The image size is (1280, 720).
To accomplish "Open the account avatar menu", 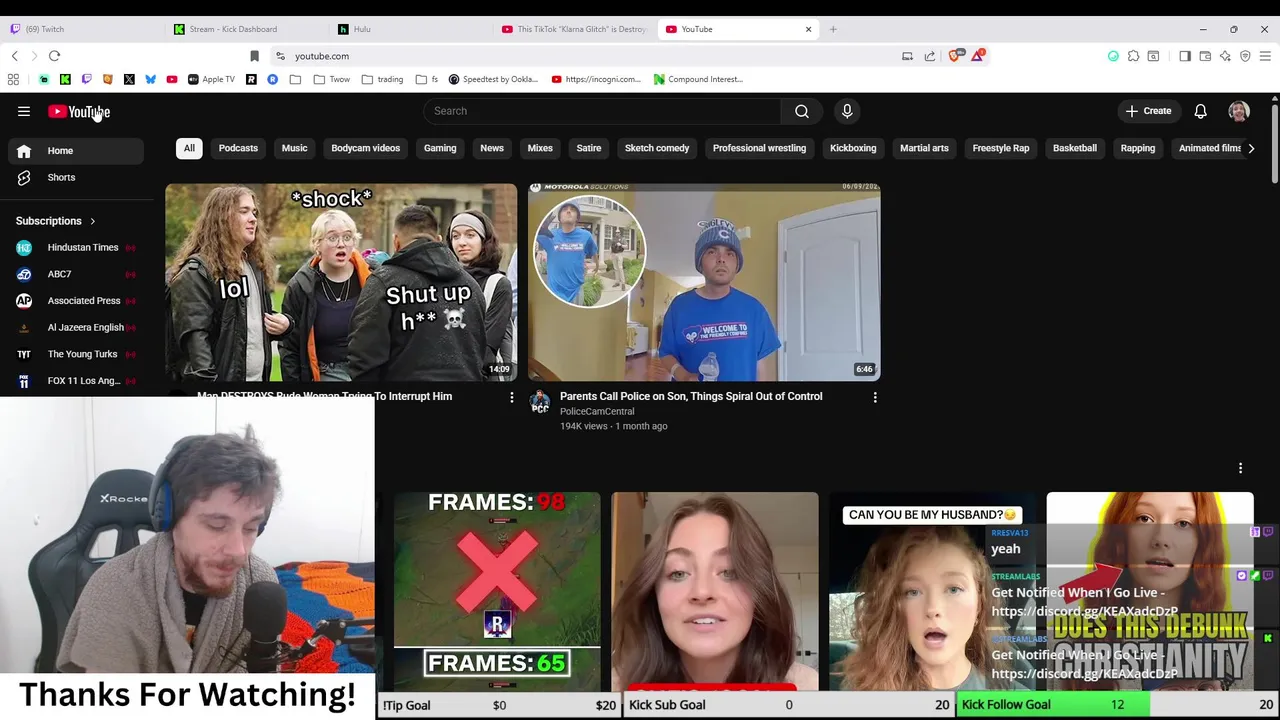I will click(x=1239, y=111).
